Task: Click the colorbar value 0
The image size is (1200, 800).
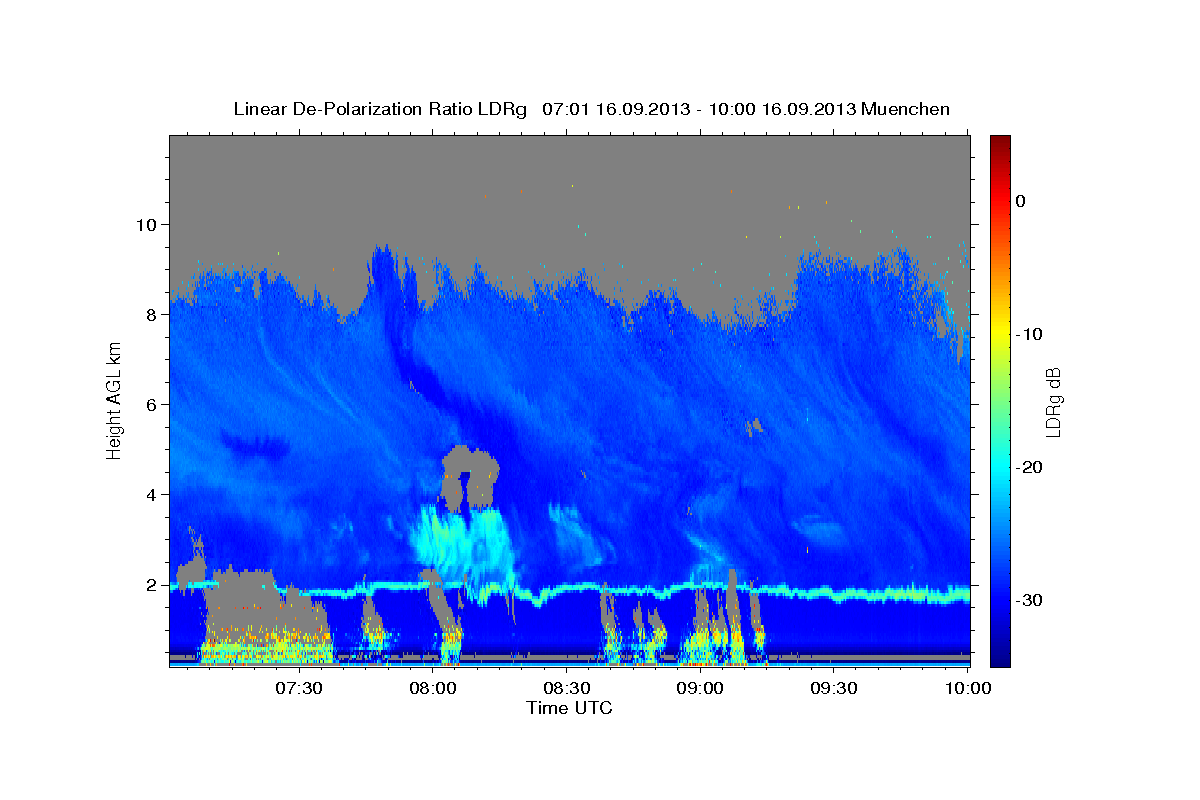Action: coord(1021,201)
